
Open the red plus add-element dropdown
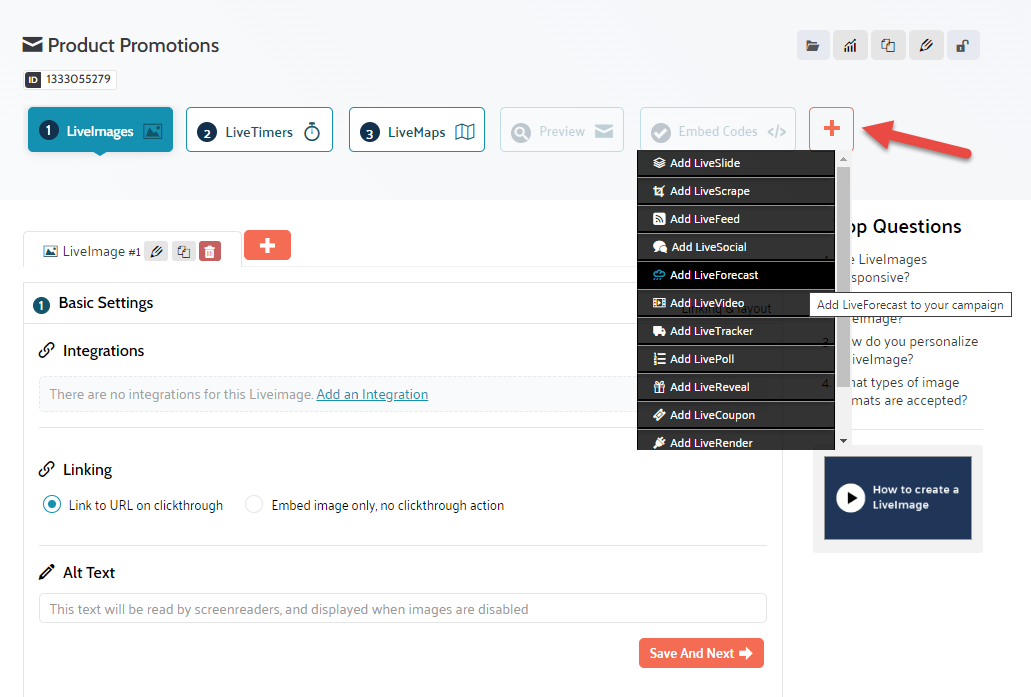[831, 129]
